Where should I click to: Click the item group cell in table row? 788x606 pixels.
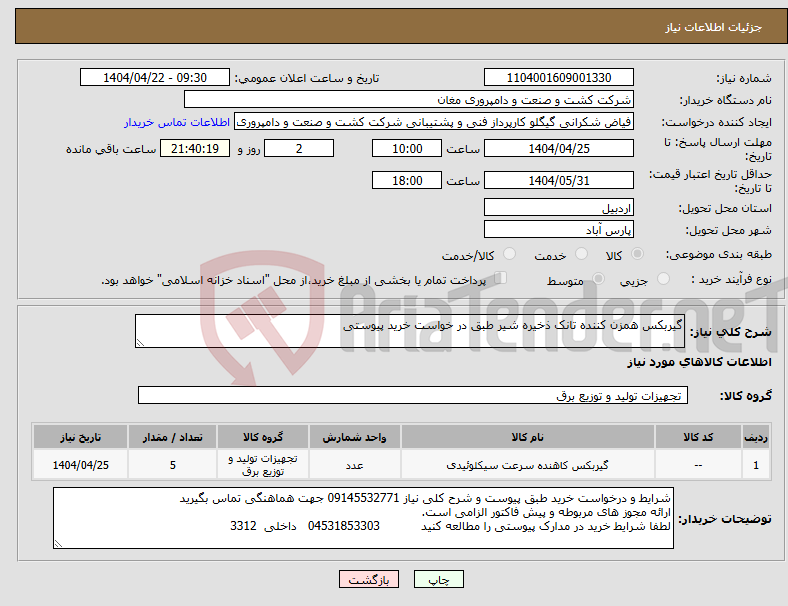point(263,465)
